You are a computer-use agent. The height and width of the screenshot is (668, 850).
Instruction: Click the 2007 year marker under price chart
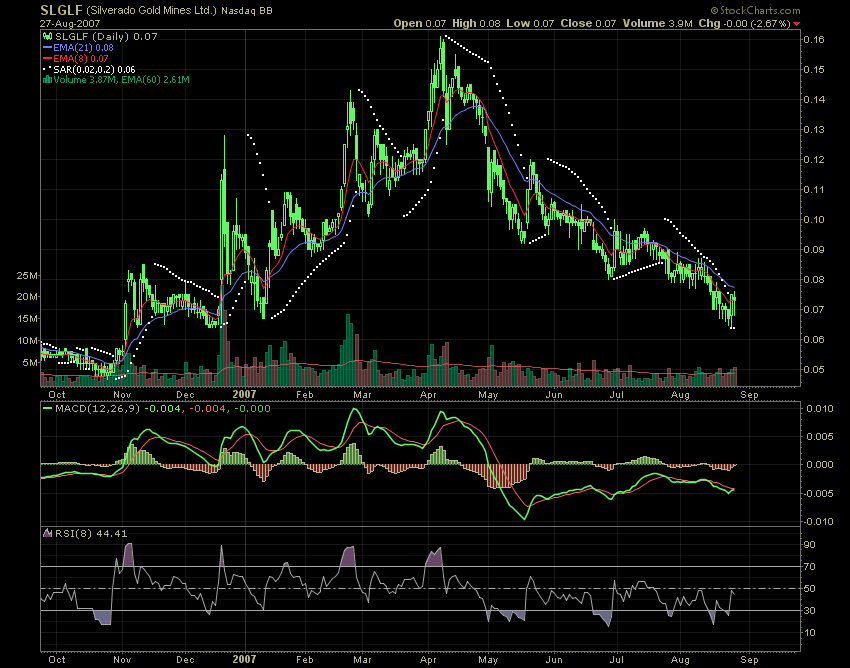244,395
